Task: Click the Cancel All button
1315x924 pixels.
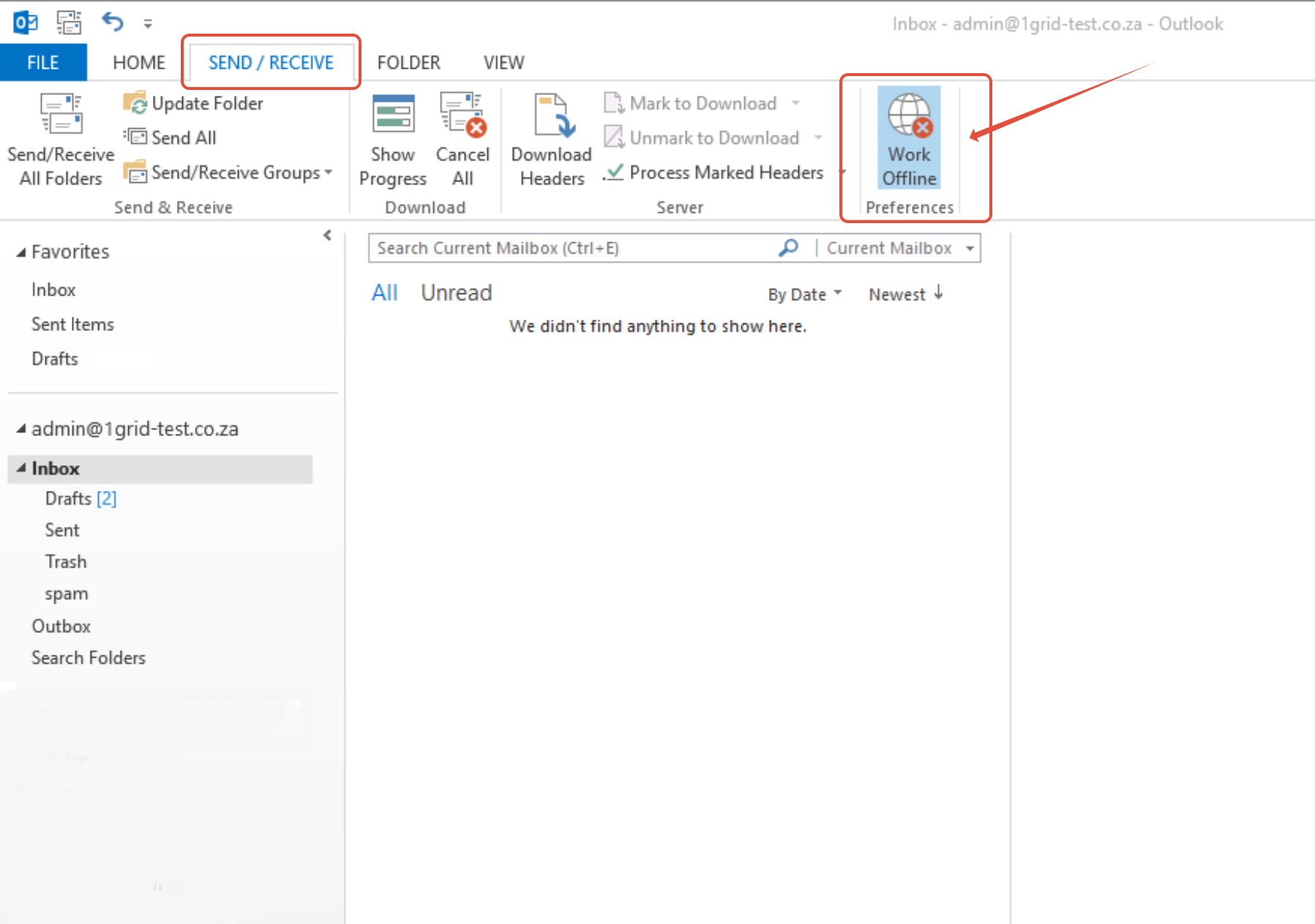Action: [462, 140]
